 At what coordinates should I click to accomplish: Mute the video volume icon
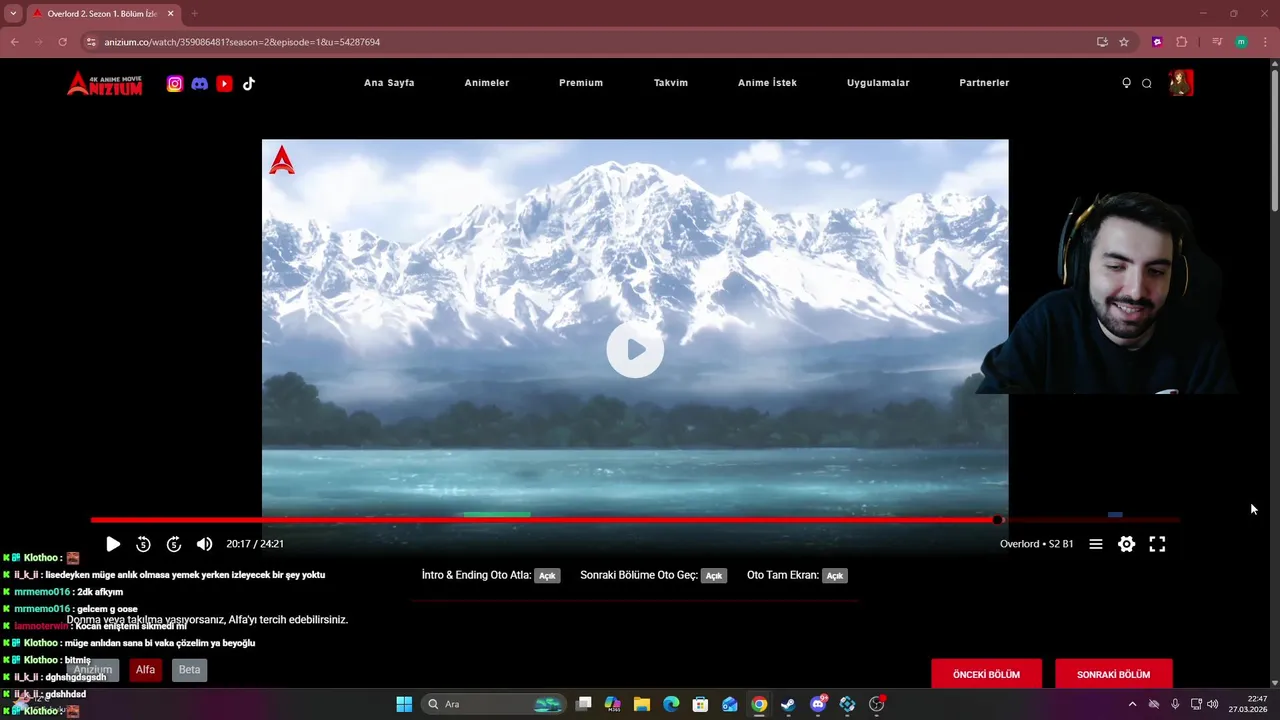point(204,544)
